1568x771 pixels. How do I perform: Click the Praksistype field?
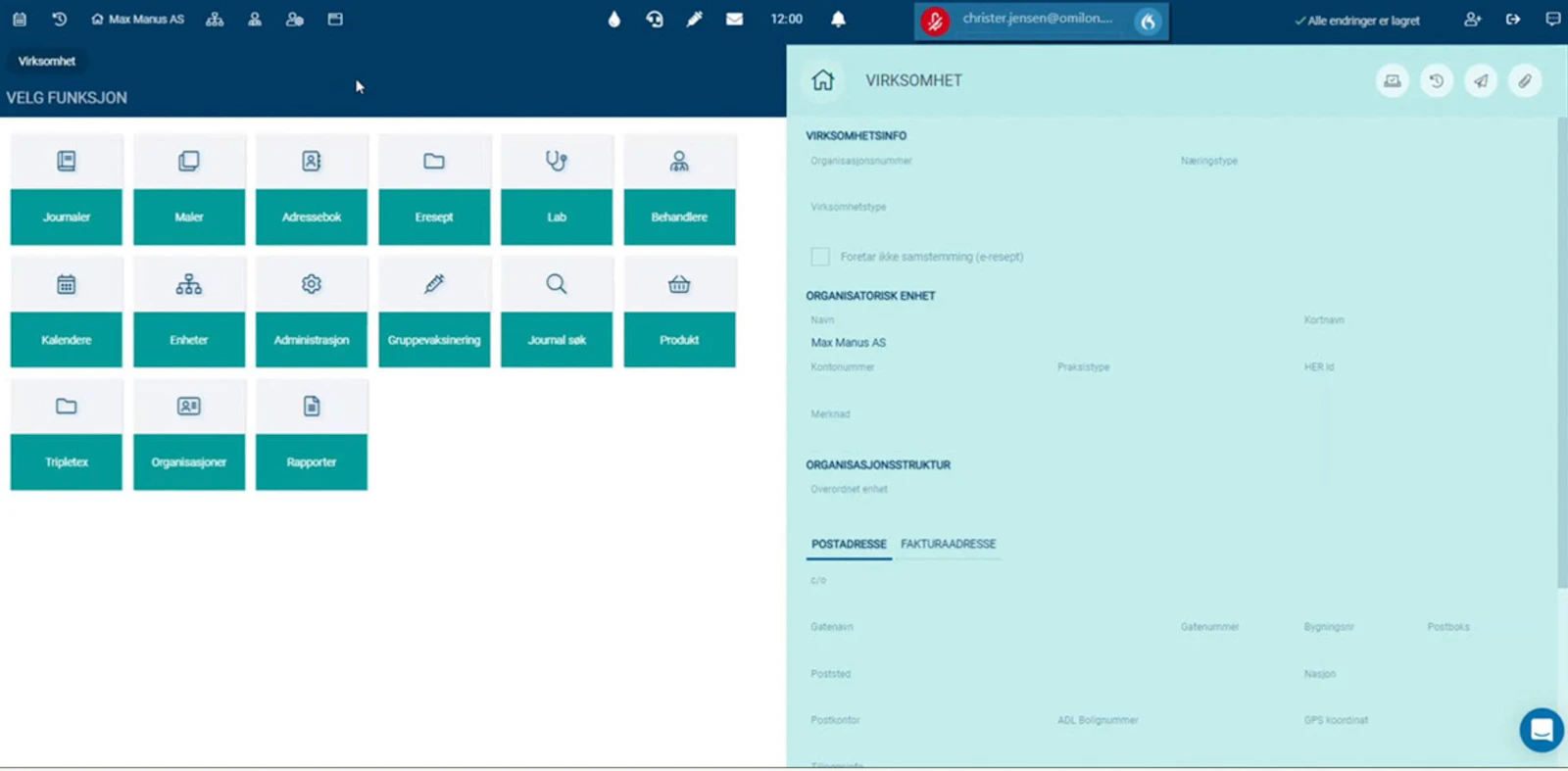(x=1173, y=377)
